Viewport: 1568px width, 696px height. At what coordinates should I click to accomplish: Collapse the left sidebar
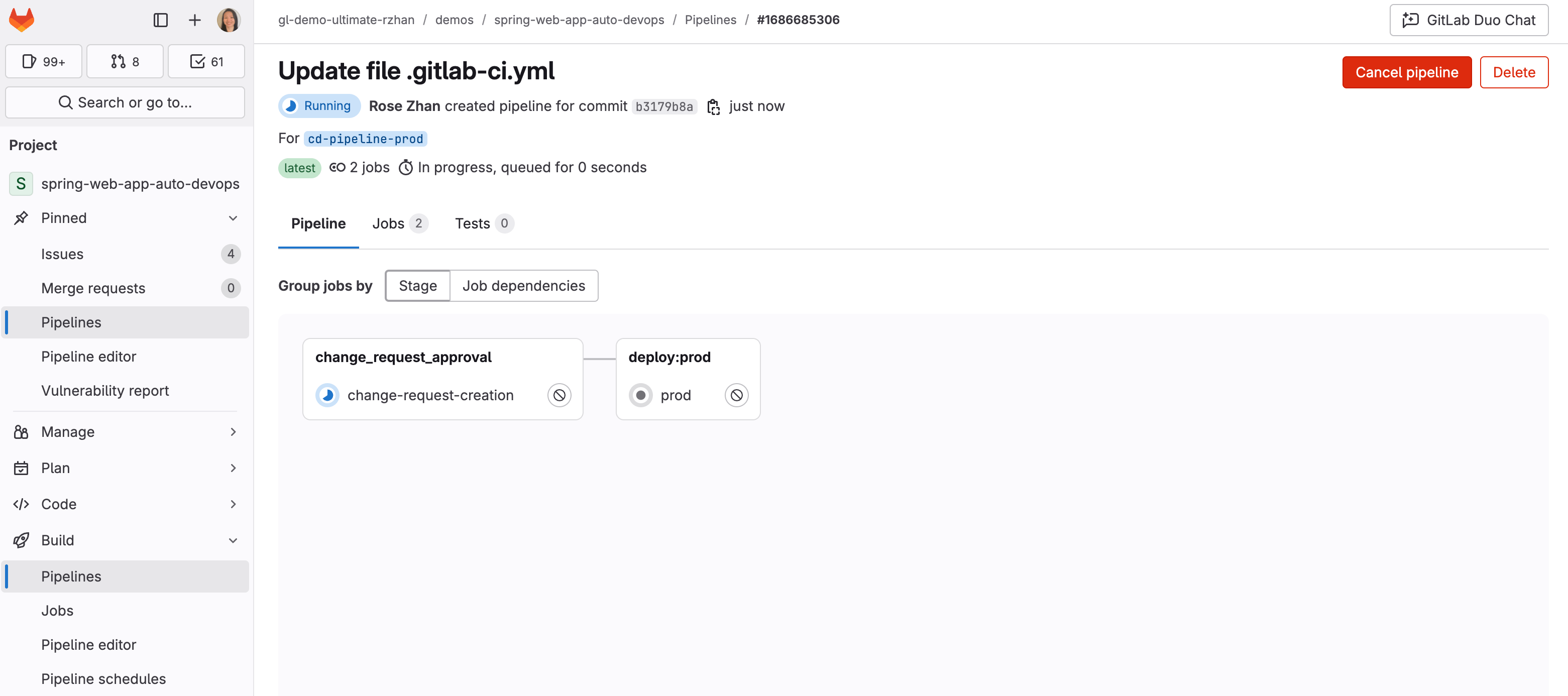[161, 20]
